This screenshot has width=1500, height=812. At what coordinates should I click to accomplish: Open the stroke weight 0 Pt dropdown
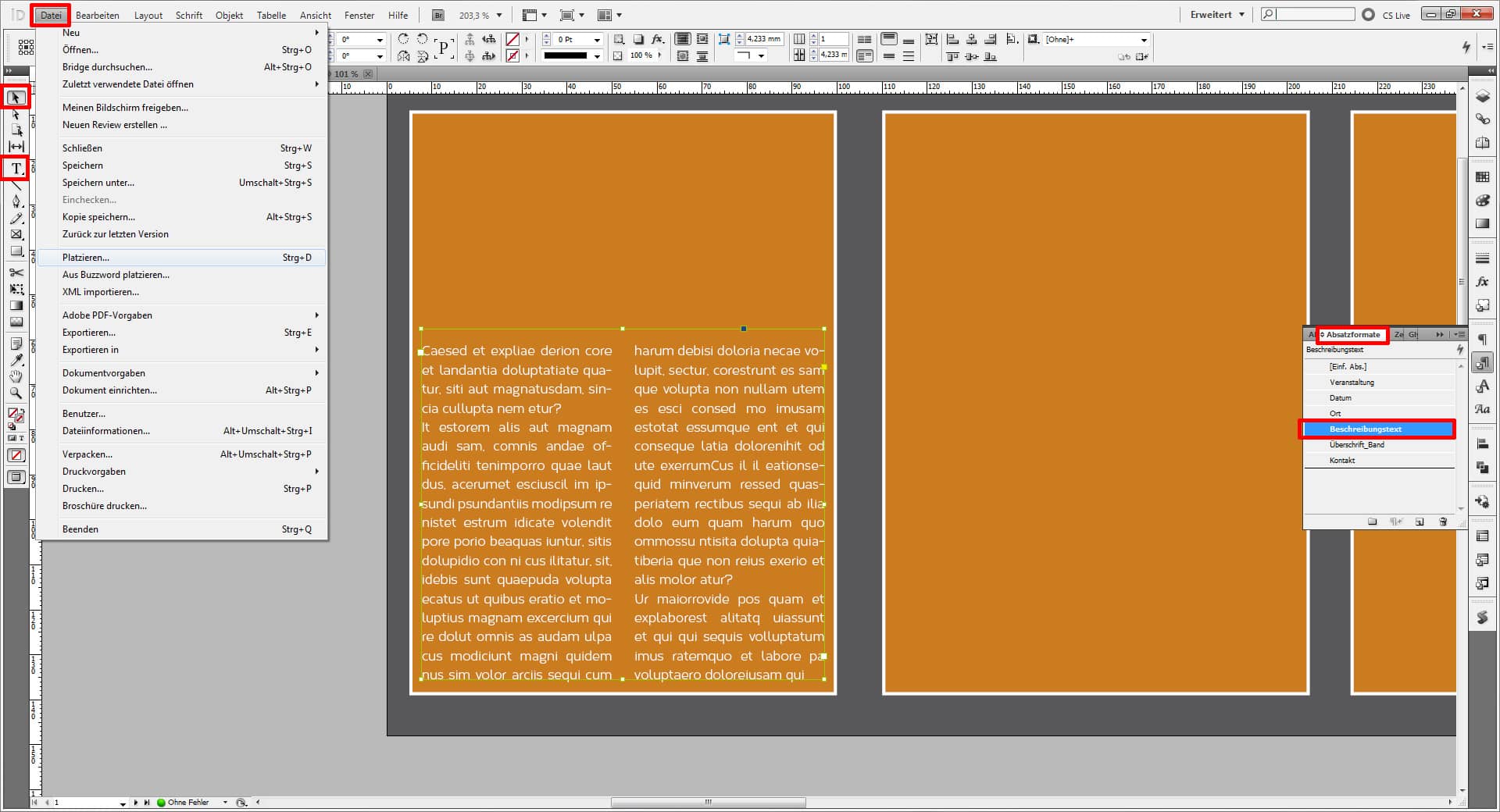point(597,40)
